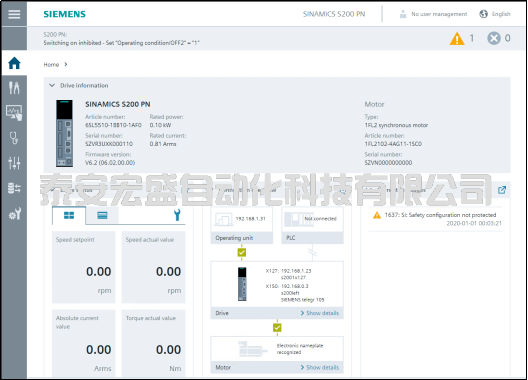The image size is (528, 380).
Task: Open the diagnostics stethoscope sidebar icon
Action: tap(14, 138)
